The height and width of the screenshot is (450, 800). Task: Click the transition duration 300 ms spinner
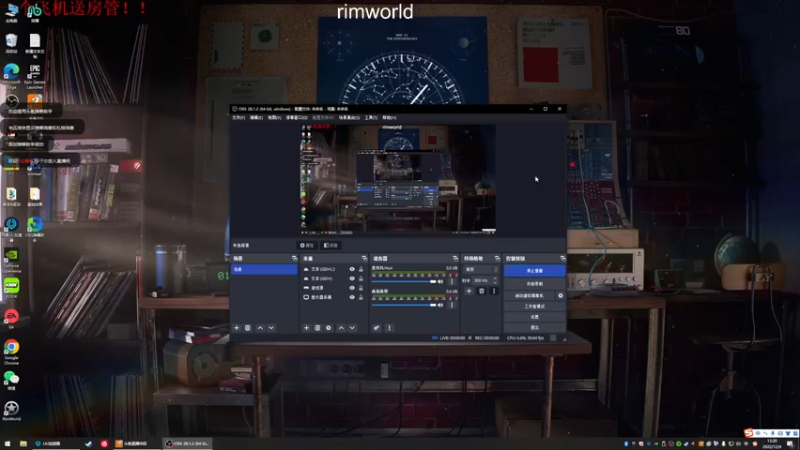485,280
